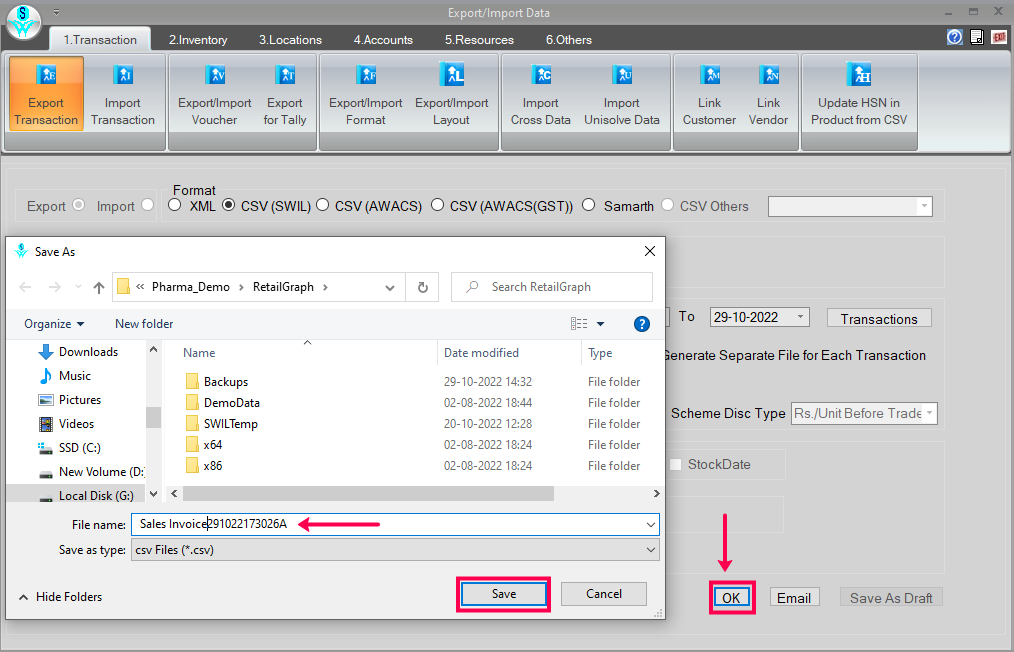Switch to the 6.Others tab

click(568, 39)
